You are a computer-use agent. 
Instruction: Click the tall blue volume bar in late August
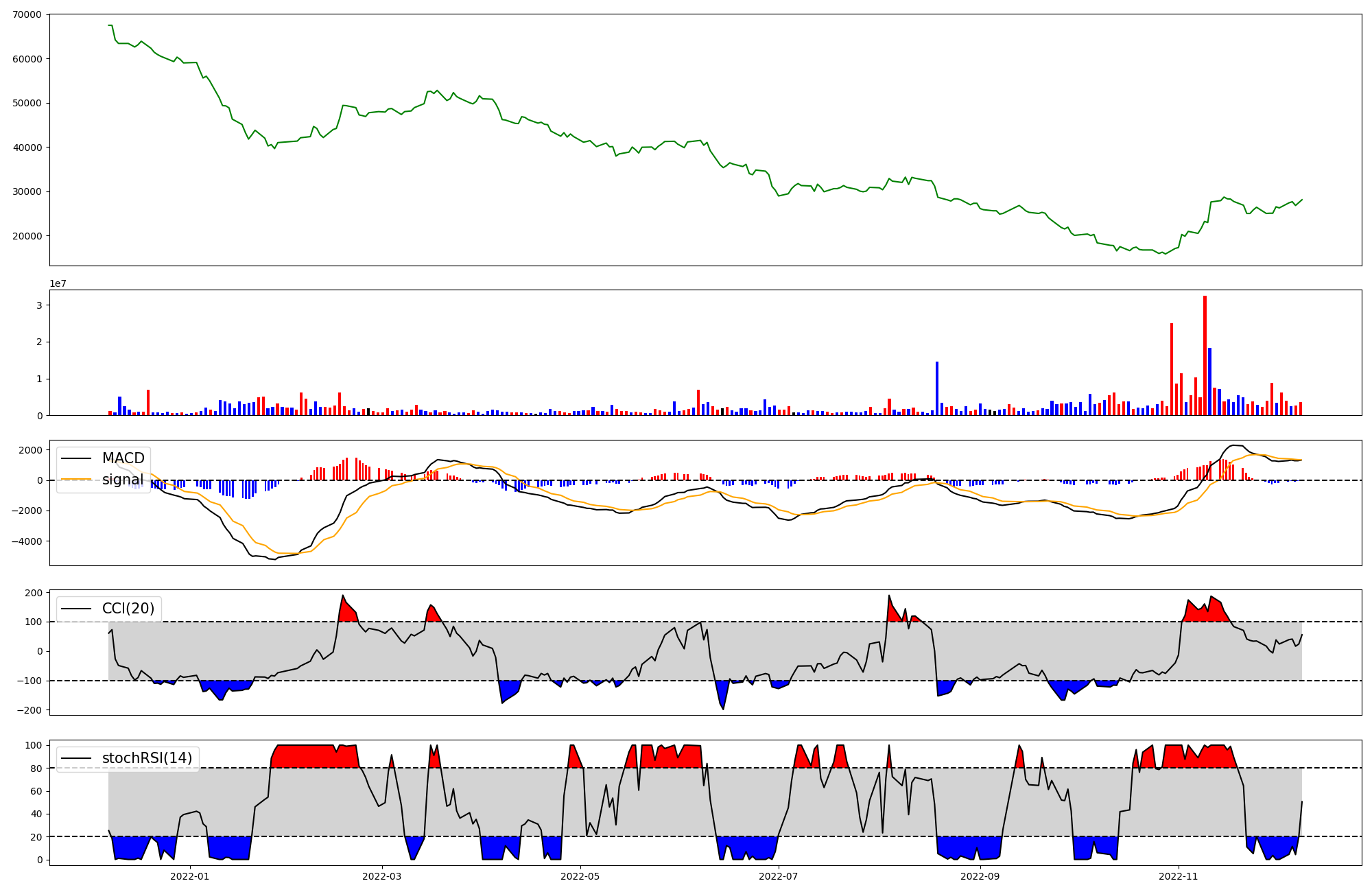coord(937,388)
